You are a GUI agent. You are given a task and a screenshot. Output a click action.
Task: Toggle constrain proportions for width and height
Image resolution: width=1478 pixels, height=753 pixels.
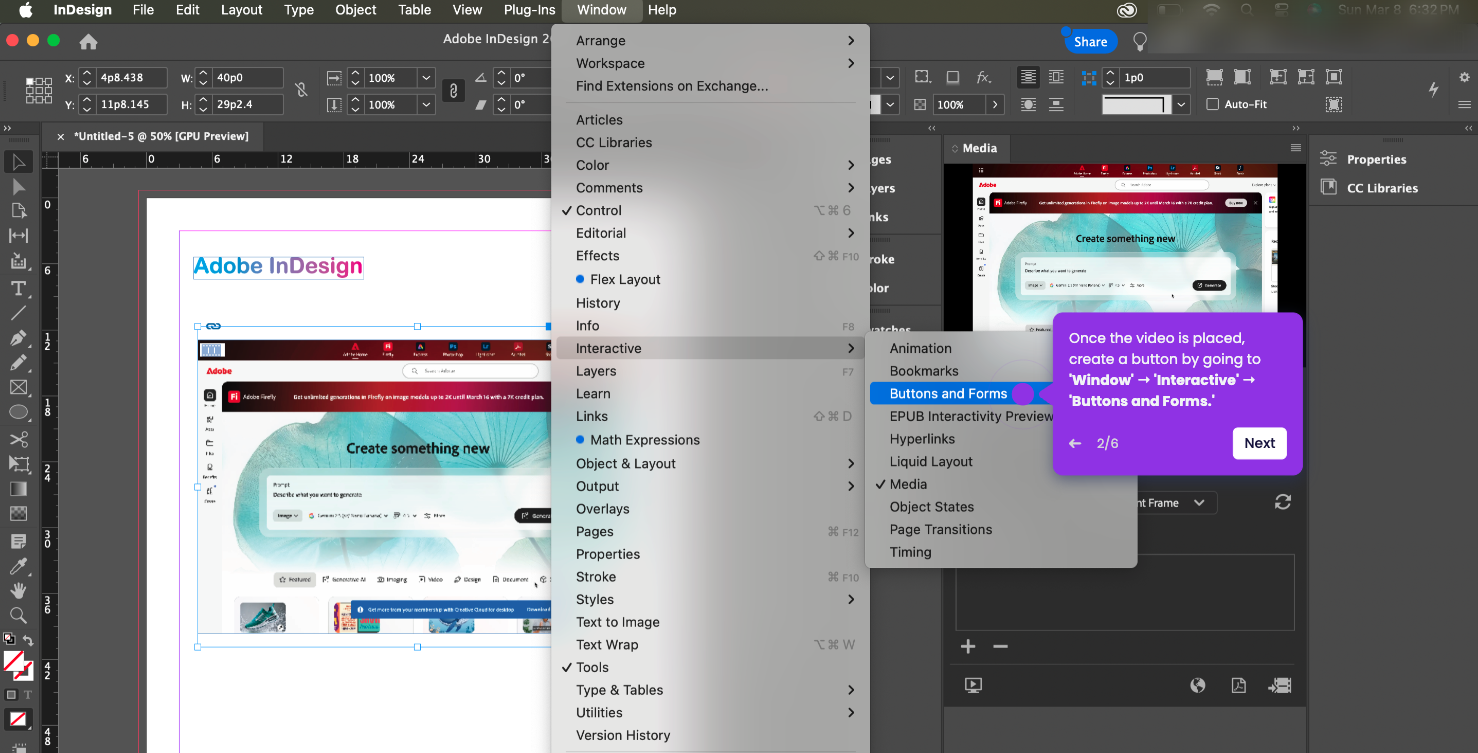[x=301, y=90]
